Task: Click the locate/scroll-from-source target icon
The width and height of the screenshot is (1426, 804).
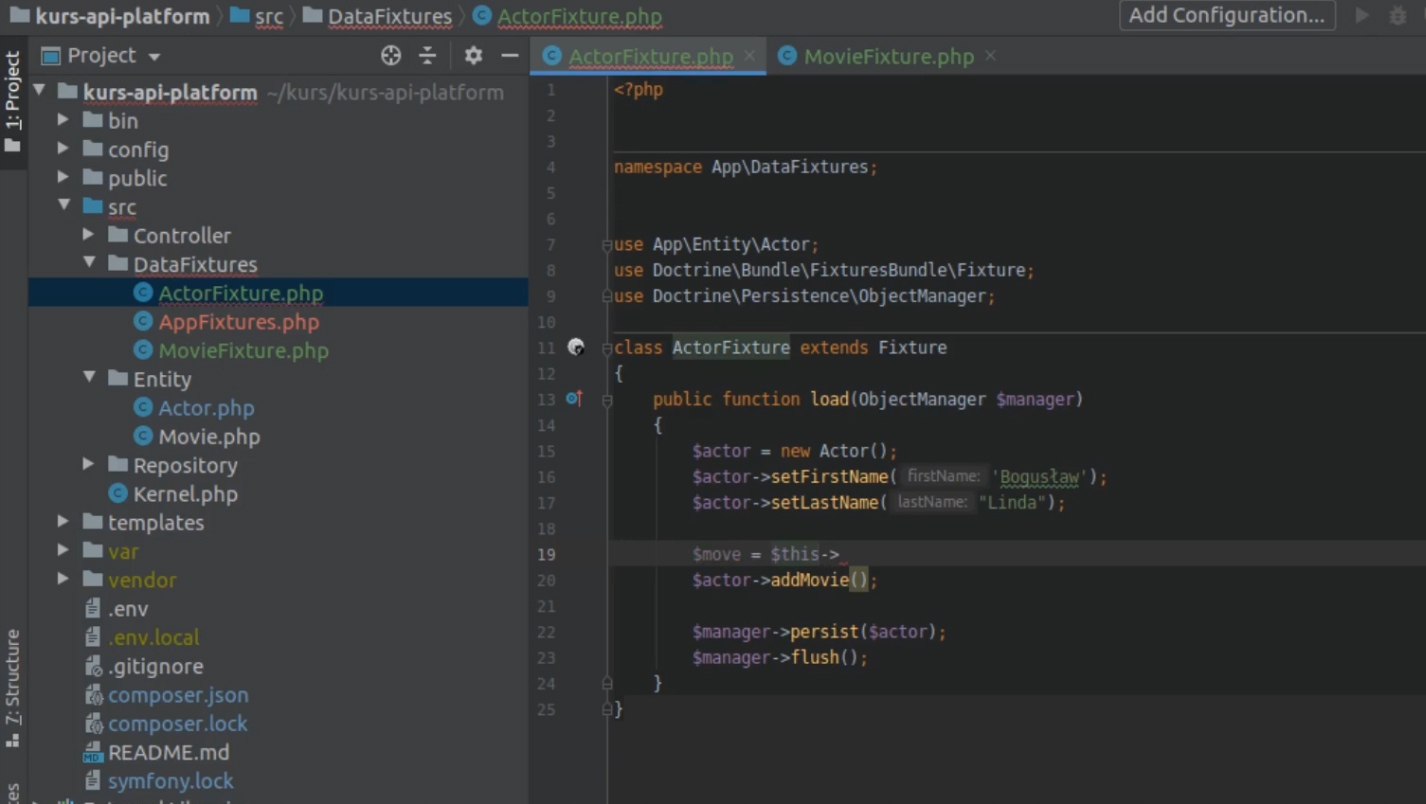Action: pyautogui.click(x=391, y=56)
